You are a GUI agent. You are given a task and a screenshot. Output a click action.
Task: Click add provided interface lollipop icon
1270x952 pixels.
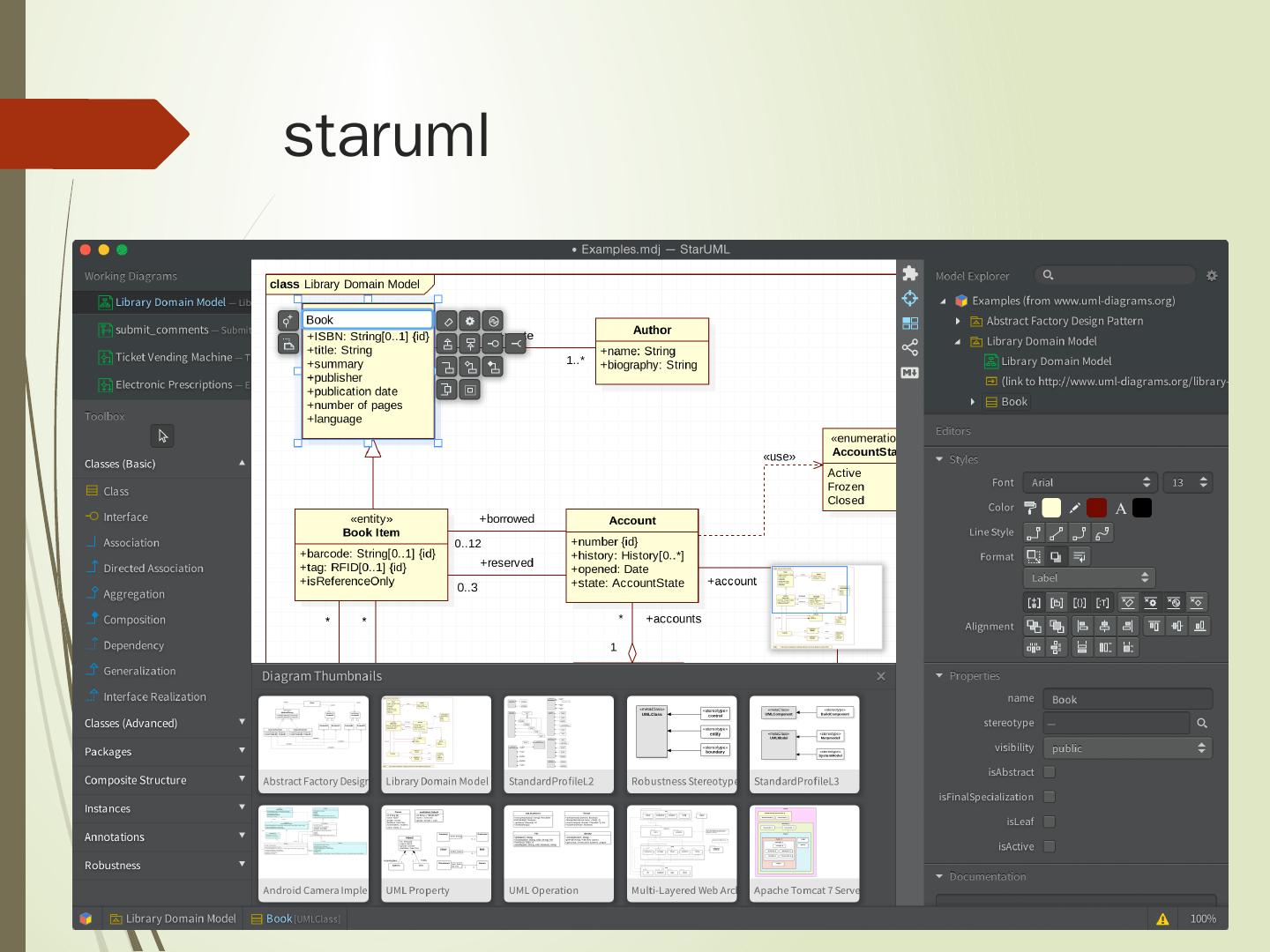click(x=493, y=344)
